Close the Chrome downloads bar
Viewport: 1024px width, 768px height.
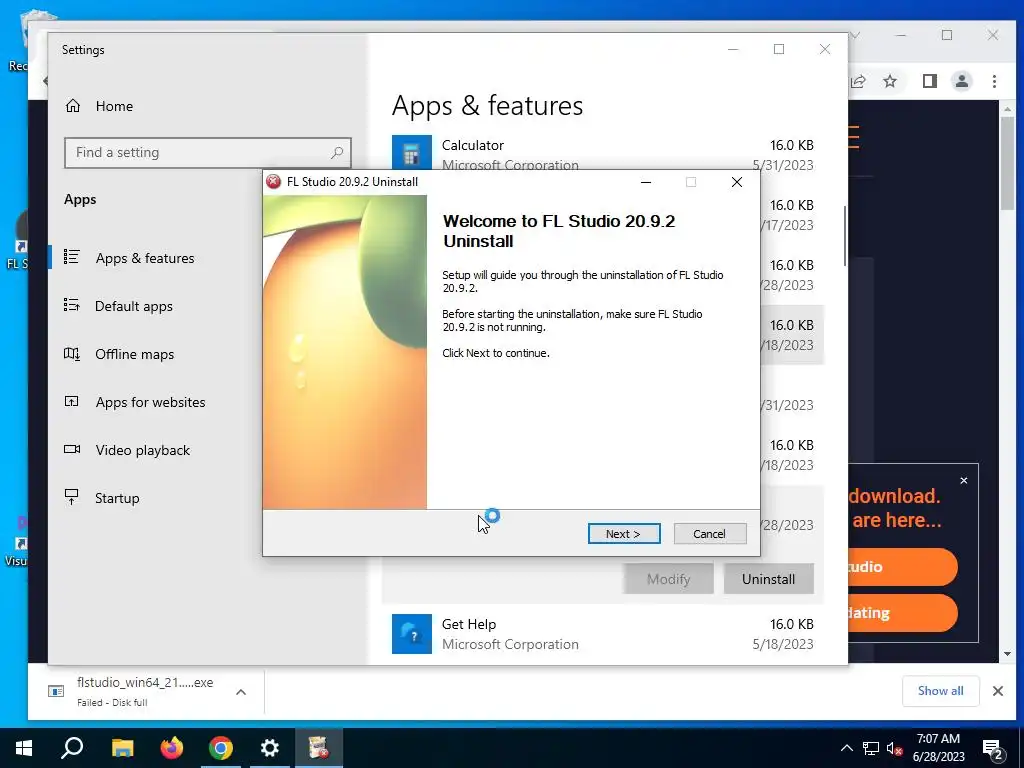click(x=998, y=691)
